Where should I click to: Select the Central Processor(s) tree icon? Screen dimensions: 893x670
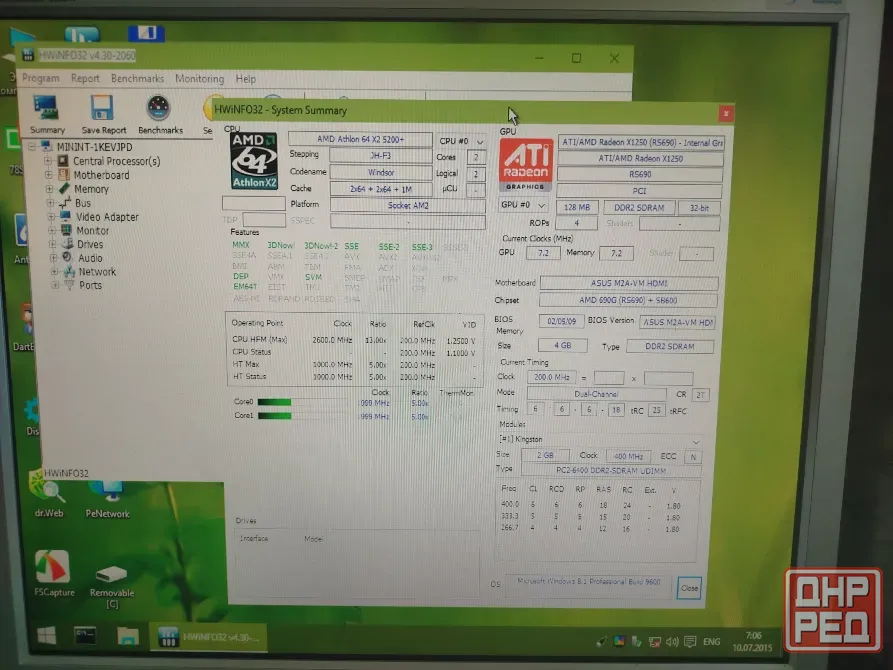pyautogui.click(x=63, y=161)
